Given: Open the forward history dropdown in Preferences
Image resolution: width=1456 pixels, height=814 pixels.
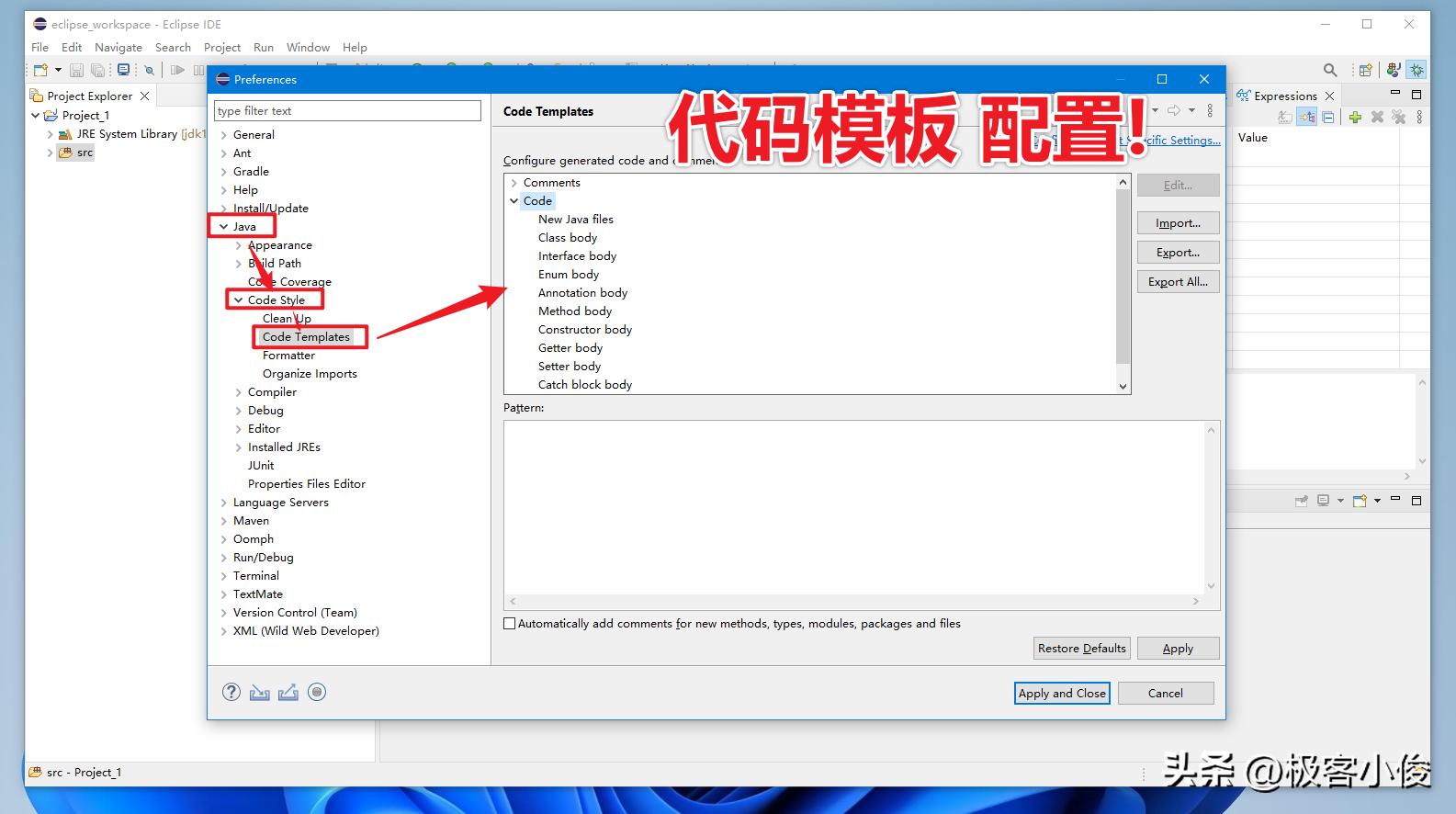Looking at the screenshot, I should [x=1191, y=110].
